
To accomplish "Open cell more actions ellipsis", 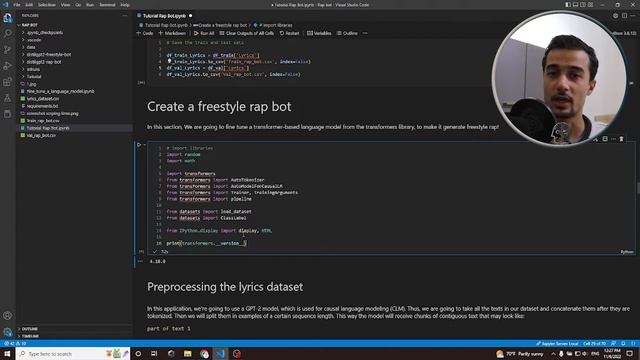I will pos(613,139).
